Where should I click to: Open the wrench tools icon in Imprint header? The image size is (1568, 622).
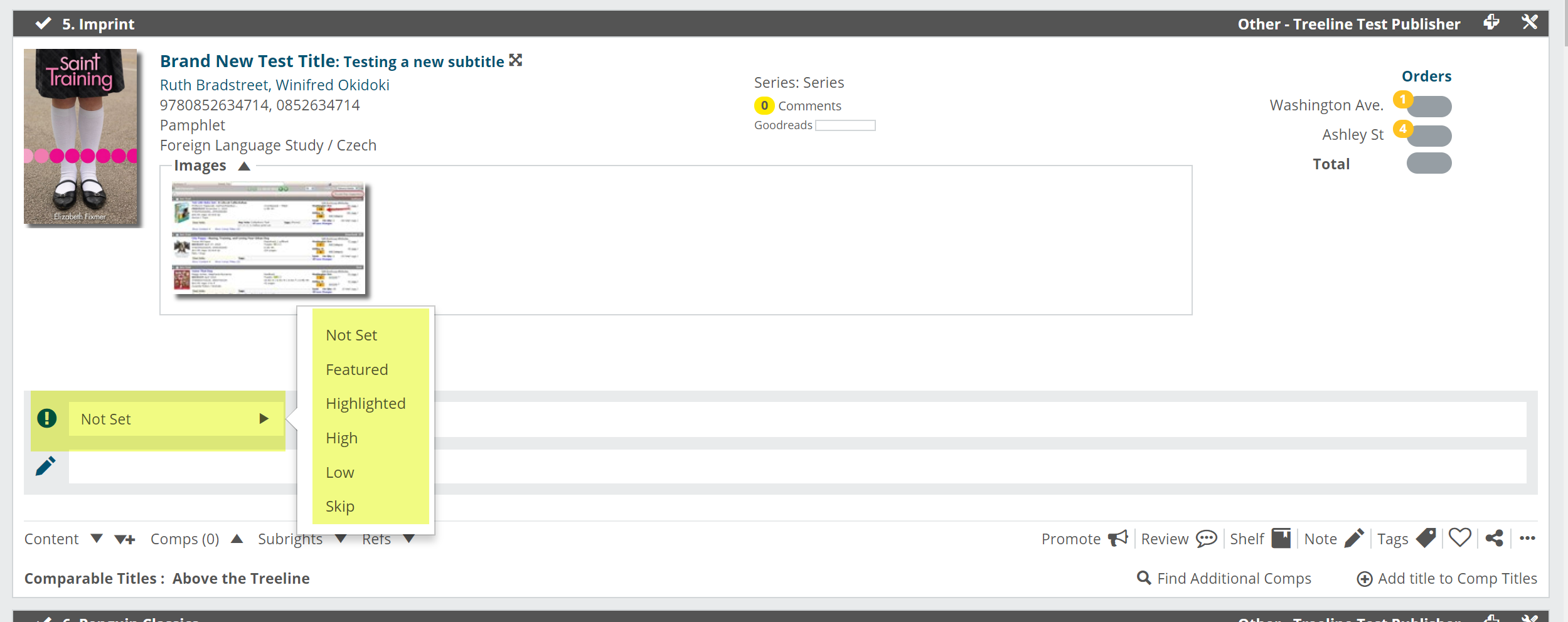pyautogui.click(x=1530, y=23)
